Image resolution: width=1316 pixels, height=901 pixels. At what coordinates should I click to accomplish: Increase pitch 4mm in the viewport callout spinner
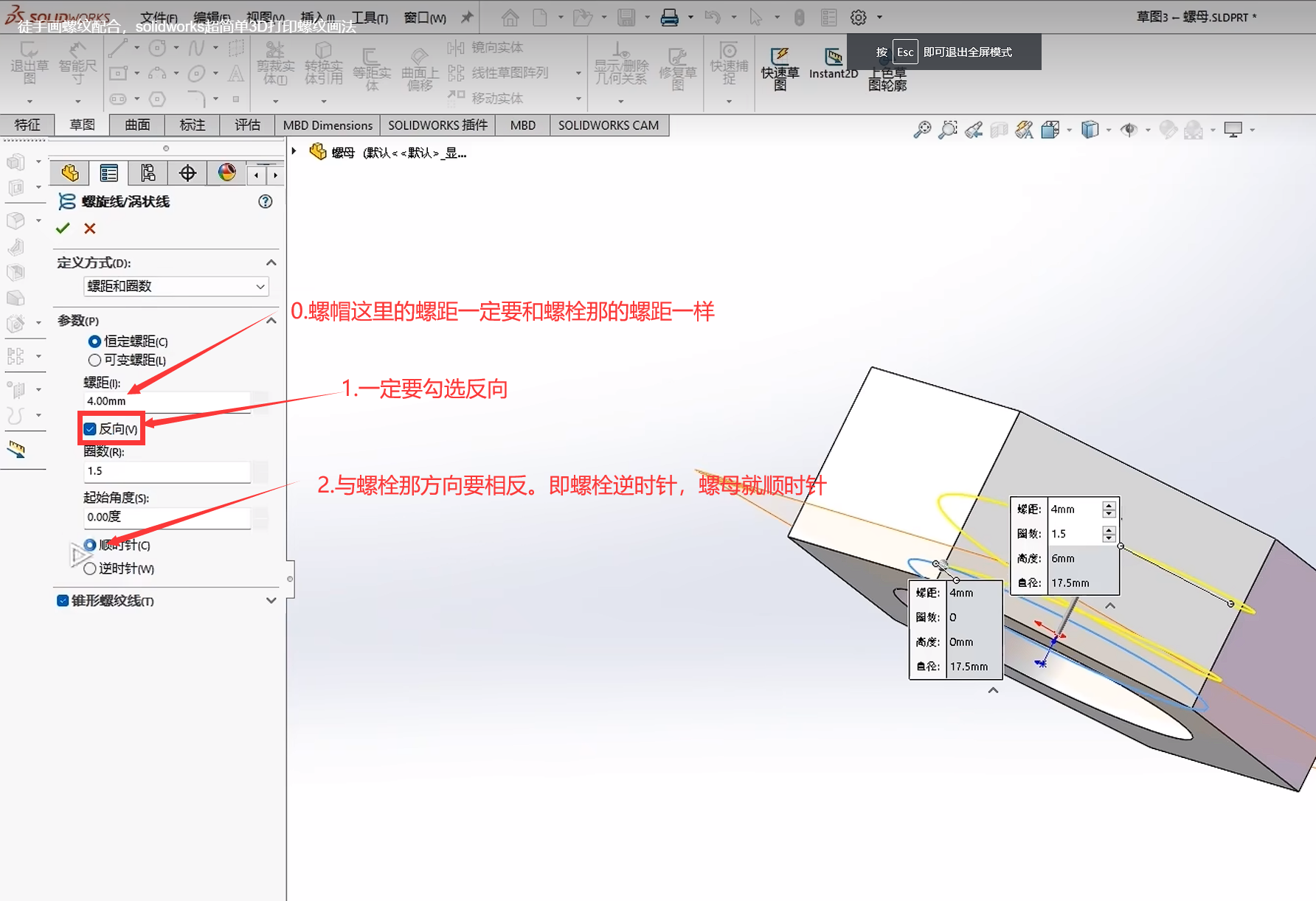click(1109, 505)
